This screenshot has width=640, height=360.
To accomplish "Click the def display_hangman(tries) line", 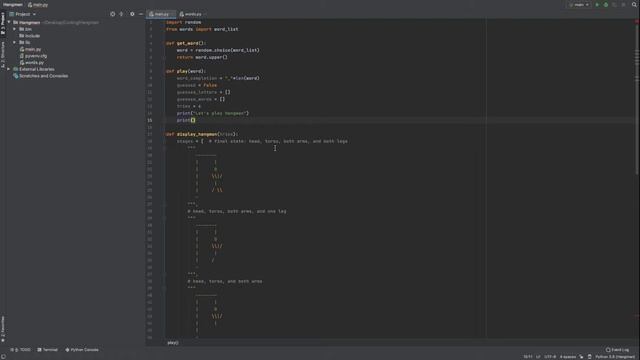I will coord(202,134).
